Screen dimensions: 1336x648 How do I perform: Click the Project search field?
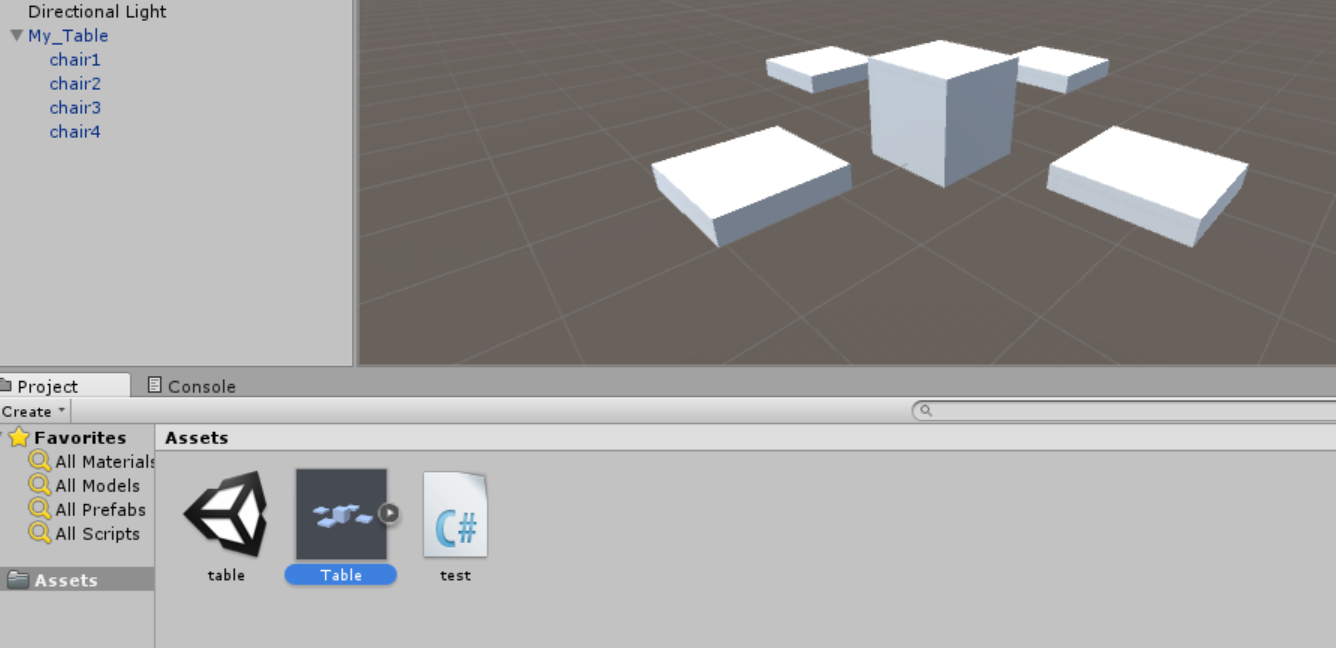click(x=1124, y=411)
